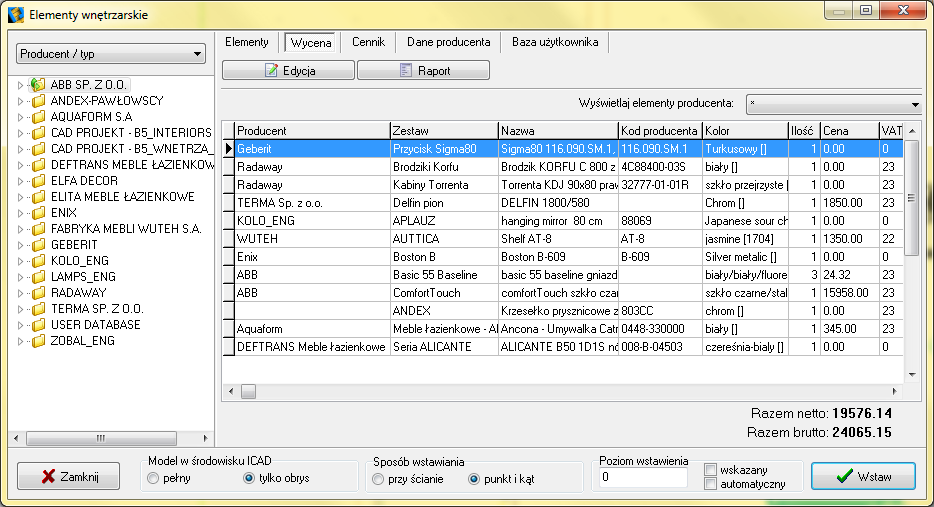Expand the KOLO_ENG tree node
This screenshot has height=507, width=934.
(x=20, y=262)
